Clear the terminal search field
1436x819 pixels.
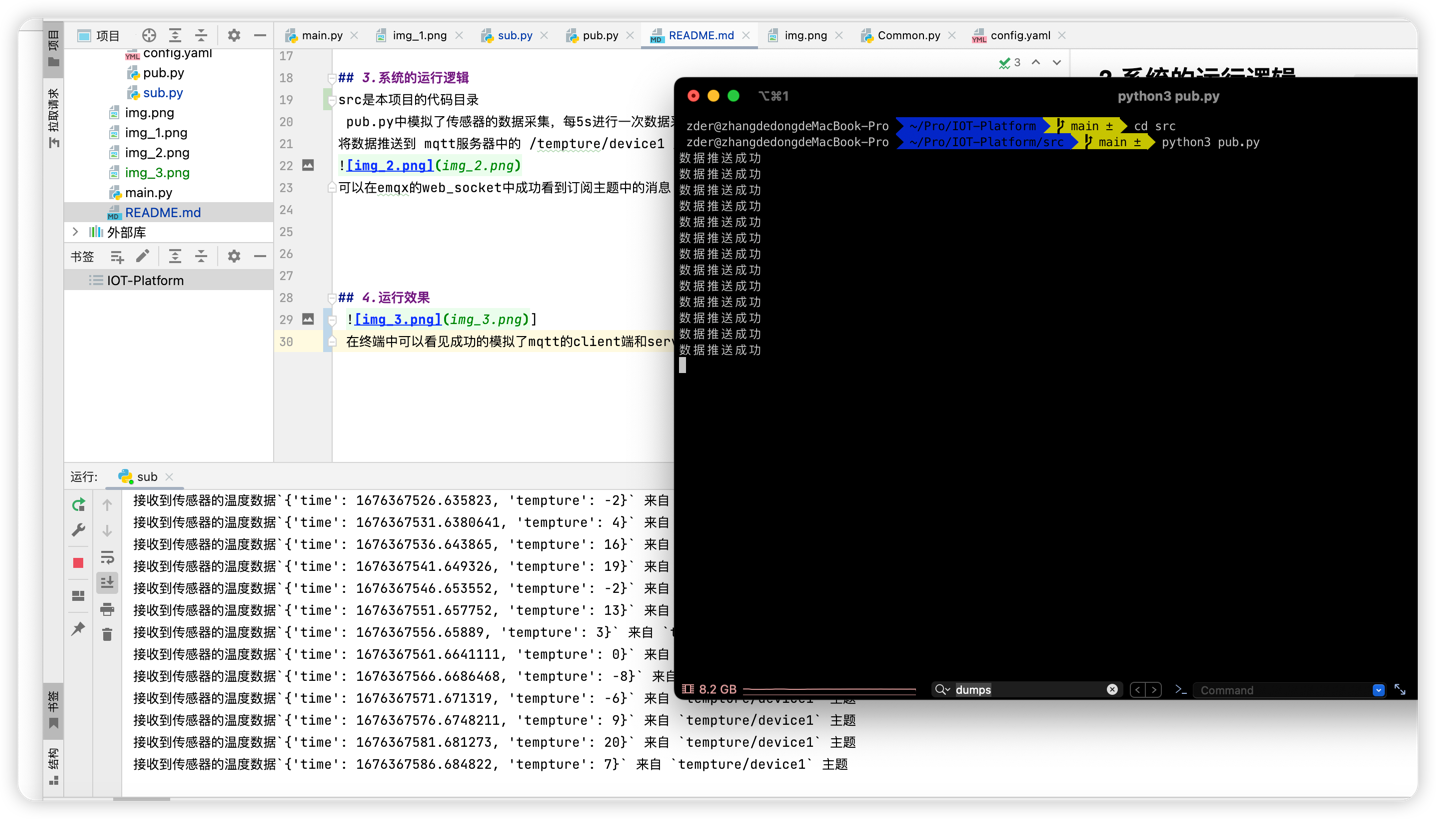(1112, 690)
